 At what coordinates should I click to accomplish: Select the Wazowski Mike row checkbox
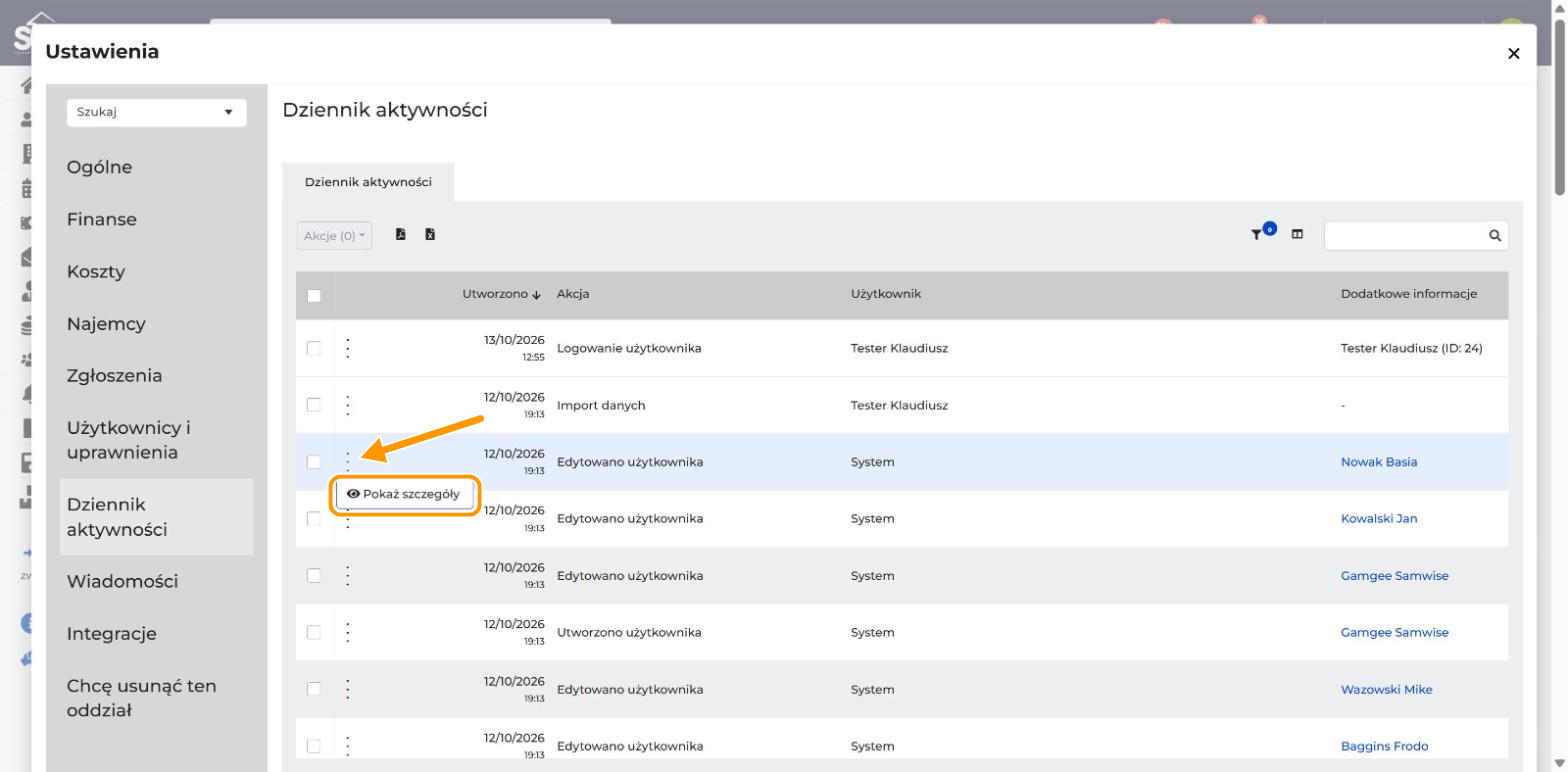(x=314, y=689)
